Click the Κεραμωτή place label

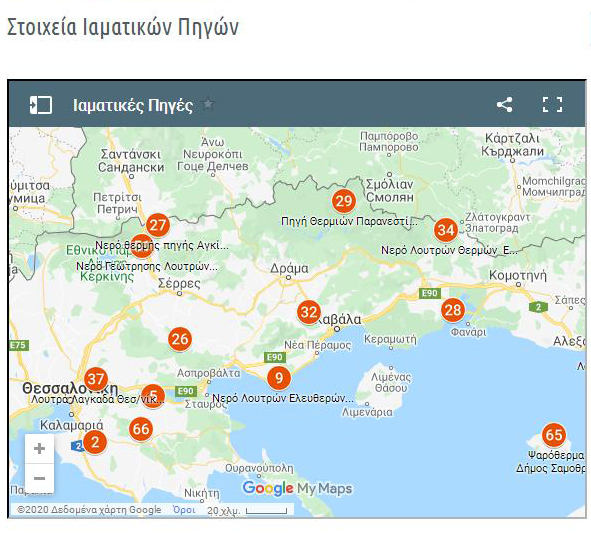(390, 340)
